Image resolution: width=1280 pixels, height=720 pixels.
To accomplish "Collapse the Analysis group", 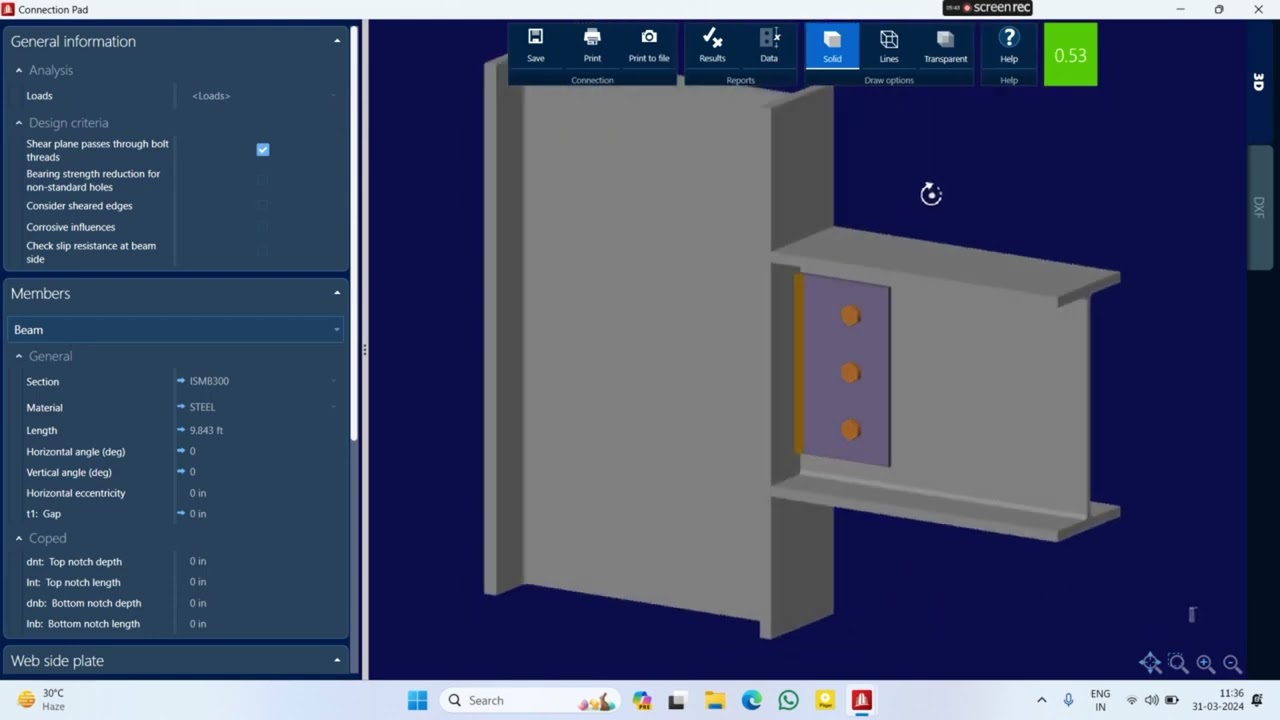I will (18, 71).
